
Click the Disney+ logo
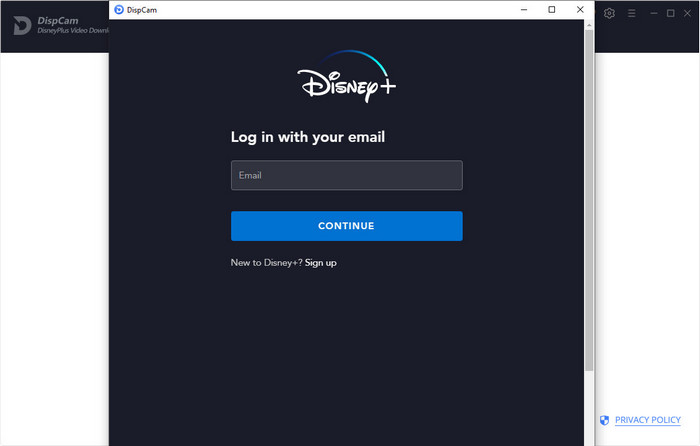(x=346, y=76)
